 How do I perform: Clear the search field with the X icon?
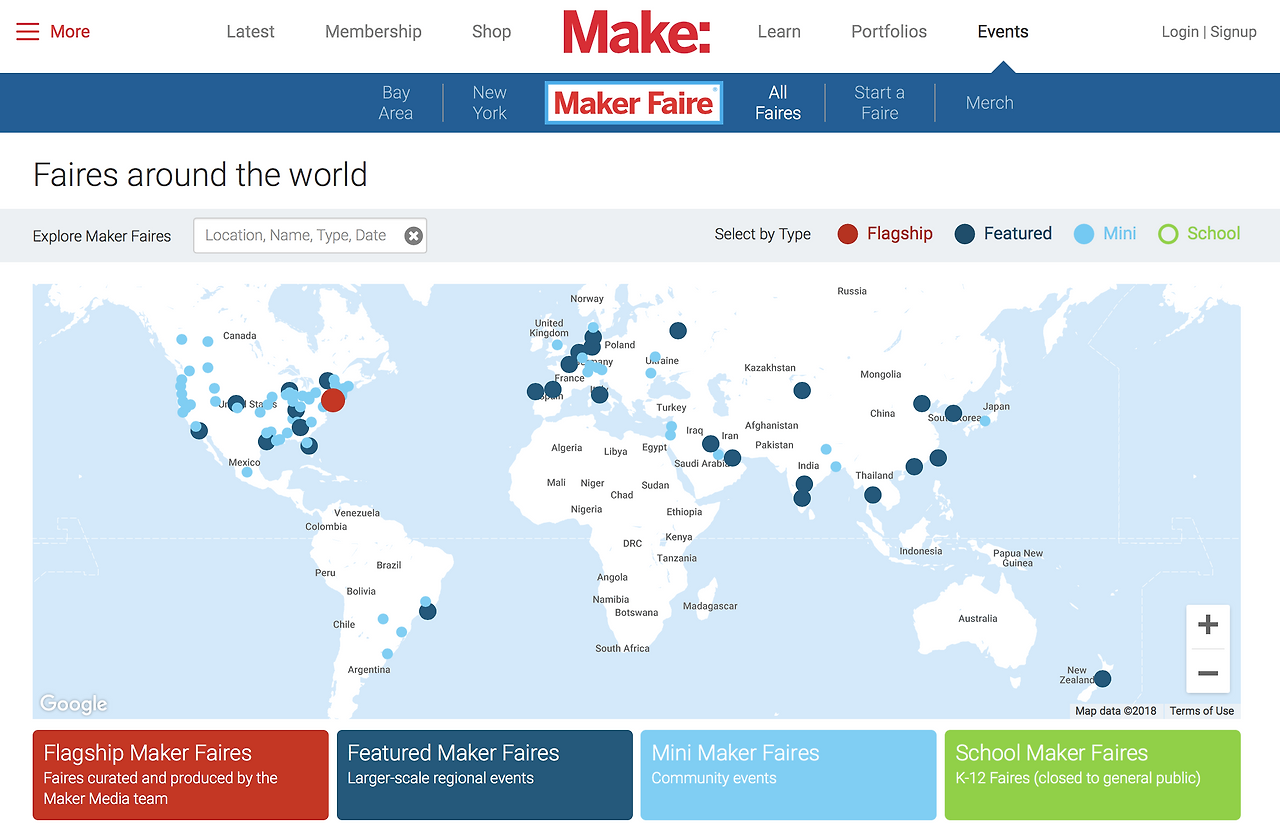point(413,236)
